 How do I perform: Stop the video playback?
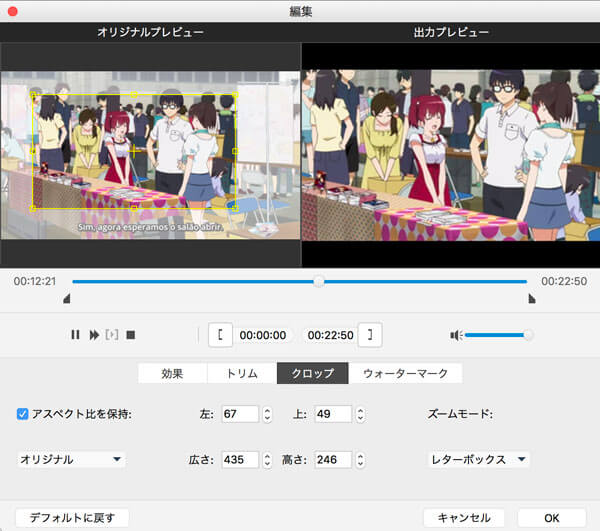click(x=131, y=335)
